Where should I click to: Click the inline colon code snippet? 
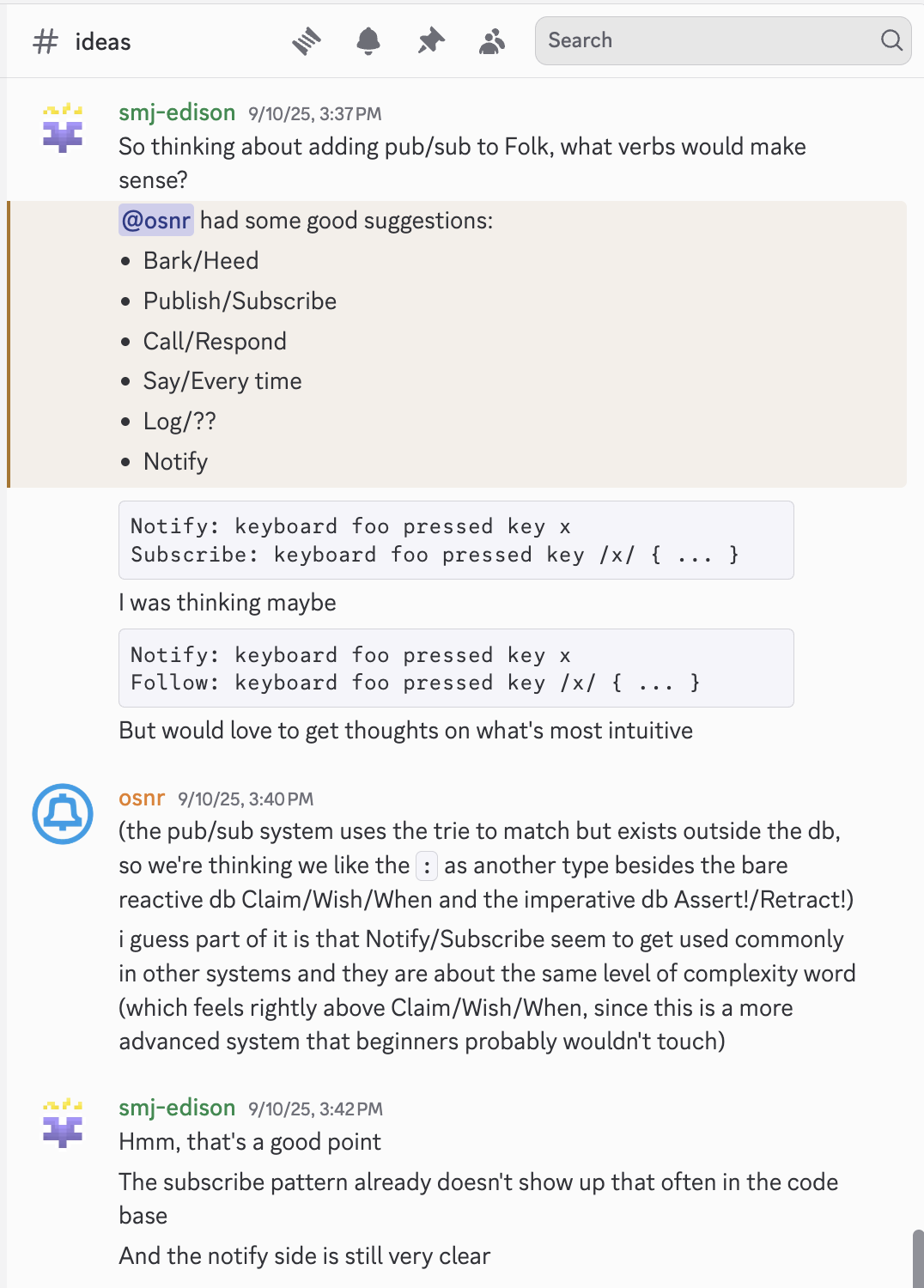(x=427, y=866)
